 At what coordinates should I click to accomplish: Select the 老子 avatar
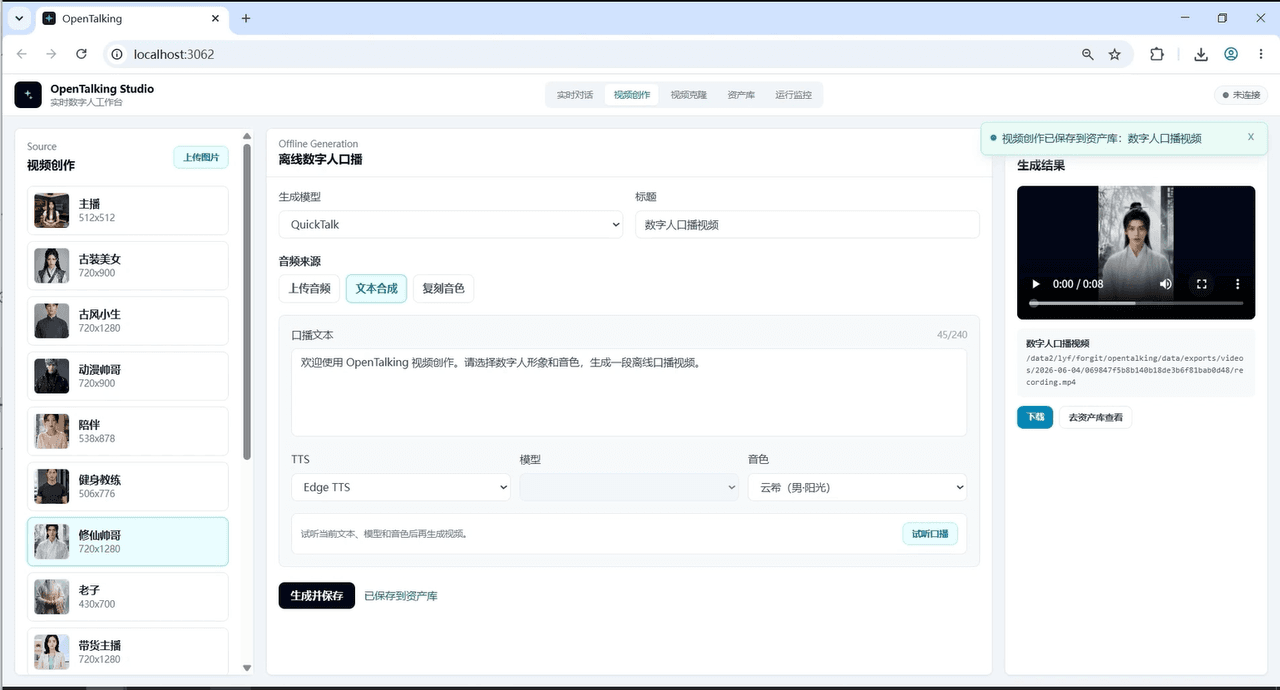(x=128, y=596)
